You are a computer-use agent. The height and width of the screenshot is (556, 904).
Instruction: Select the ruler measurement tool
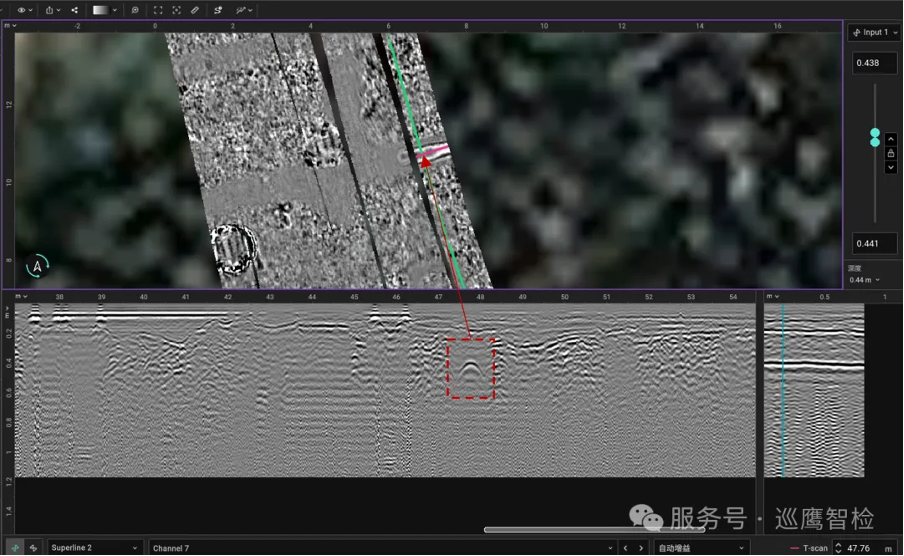pyautogui.click(x=195, y=10)
